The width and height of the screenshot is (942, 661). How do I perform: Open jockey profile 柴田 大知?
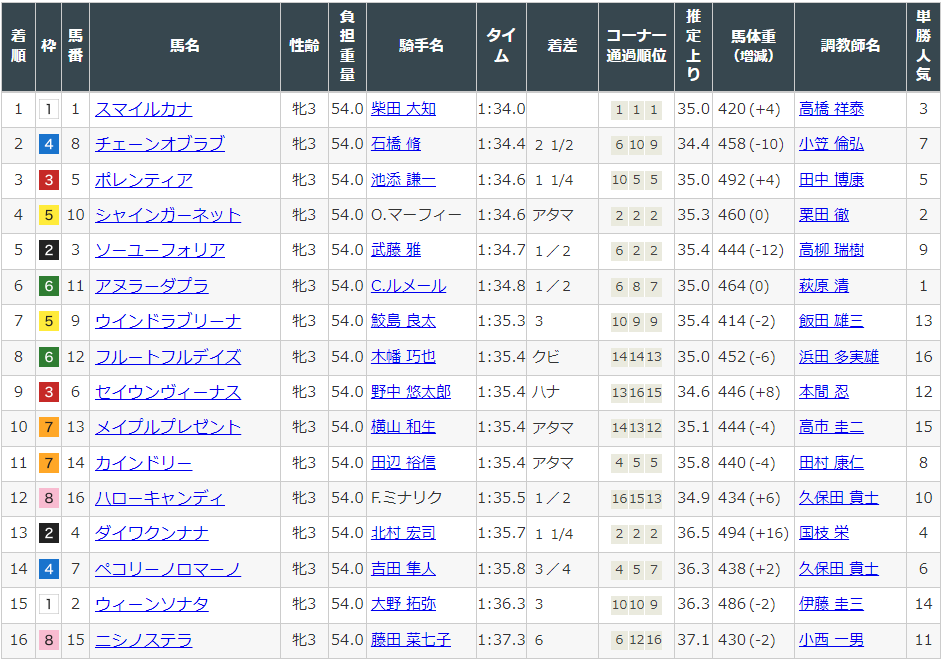pos(403,109)
